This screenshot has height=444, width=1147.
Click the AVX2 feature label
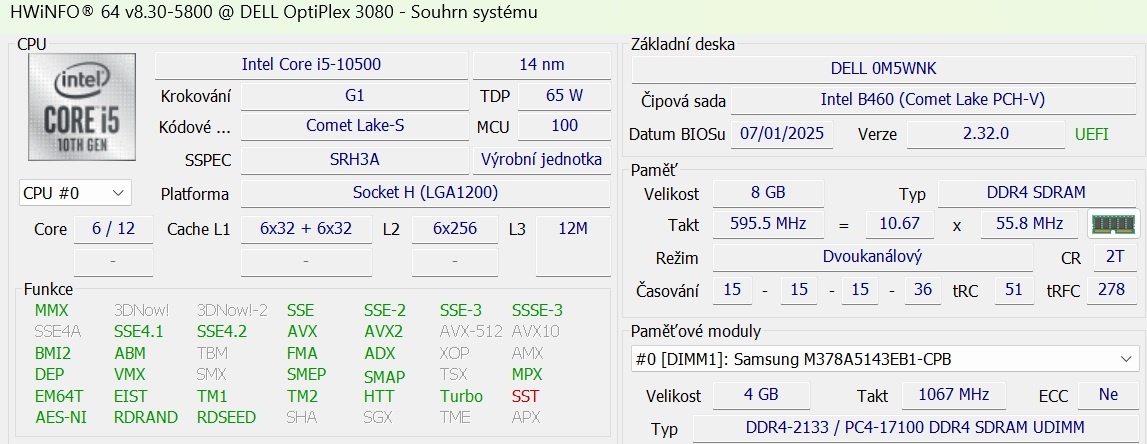click(383, 331)
